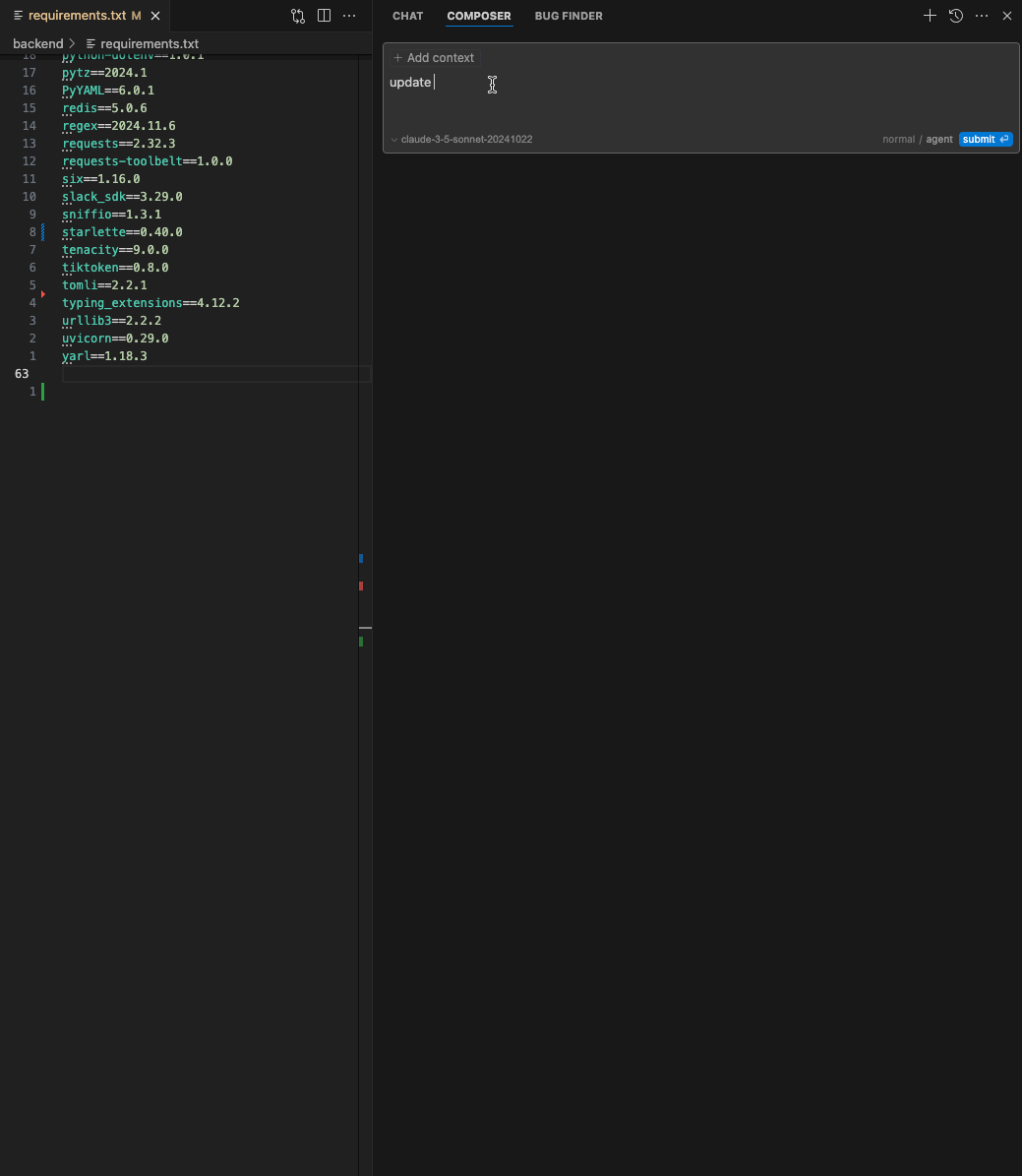Viewport: 1022px width, 1176px height.
Task: Open AI panel more options ellipsis
Action: (x=982, y=16)
